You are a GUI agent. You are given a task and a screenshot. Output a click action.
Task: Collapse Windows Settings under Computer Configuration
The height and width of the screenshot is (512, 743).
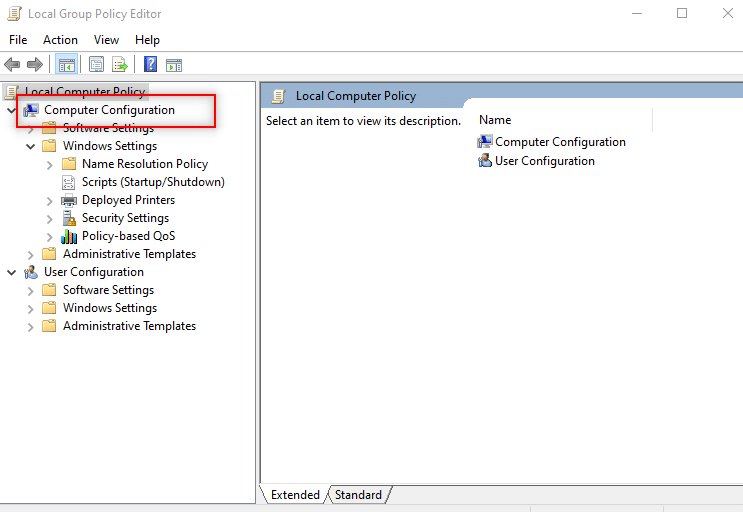click(x=31, y=146)
